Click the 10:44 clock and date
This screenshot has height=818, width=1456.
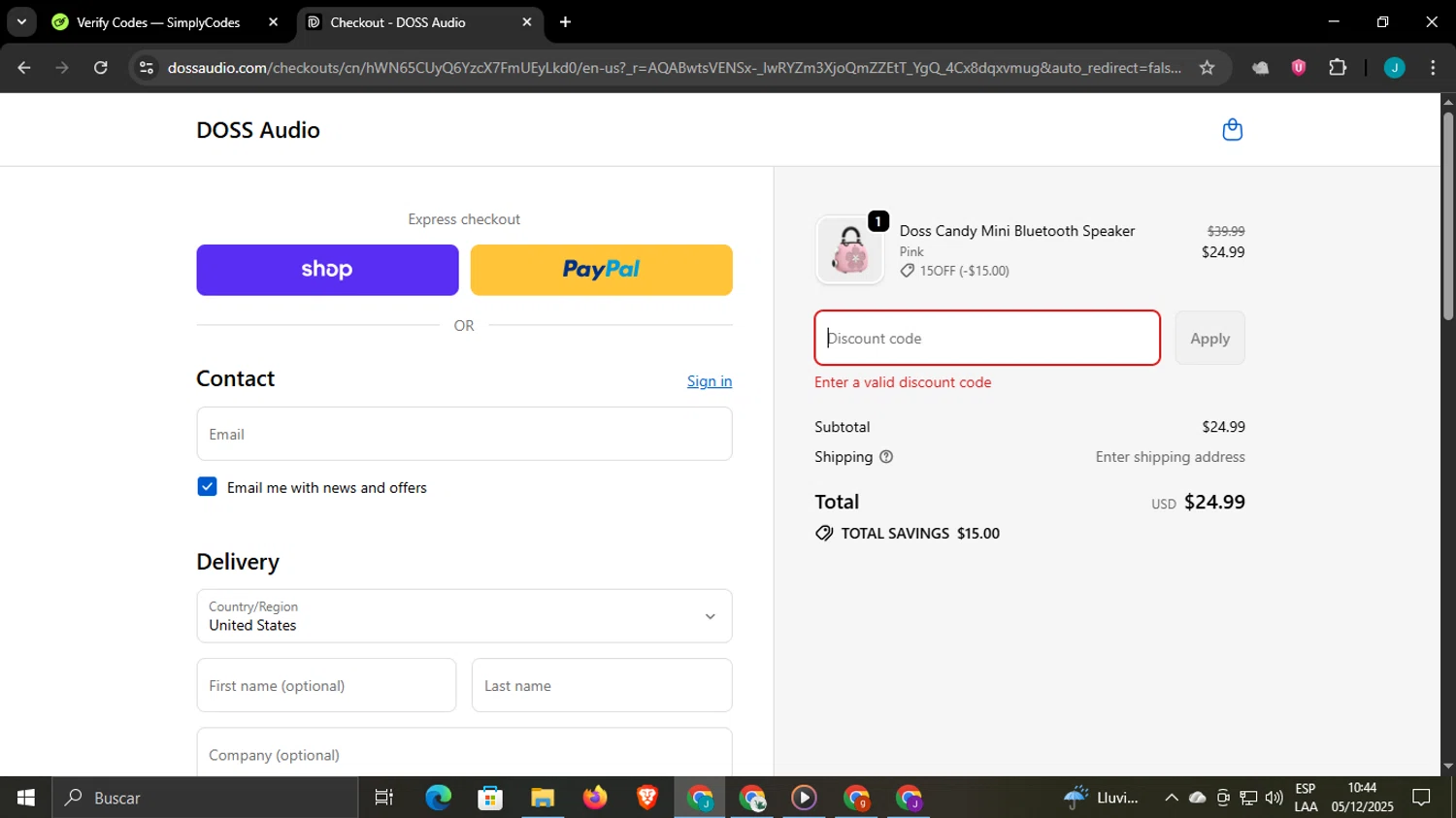coord(1362,798)
